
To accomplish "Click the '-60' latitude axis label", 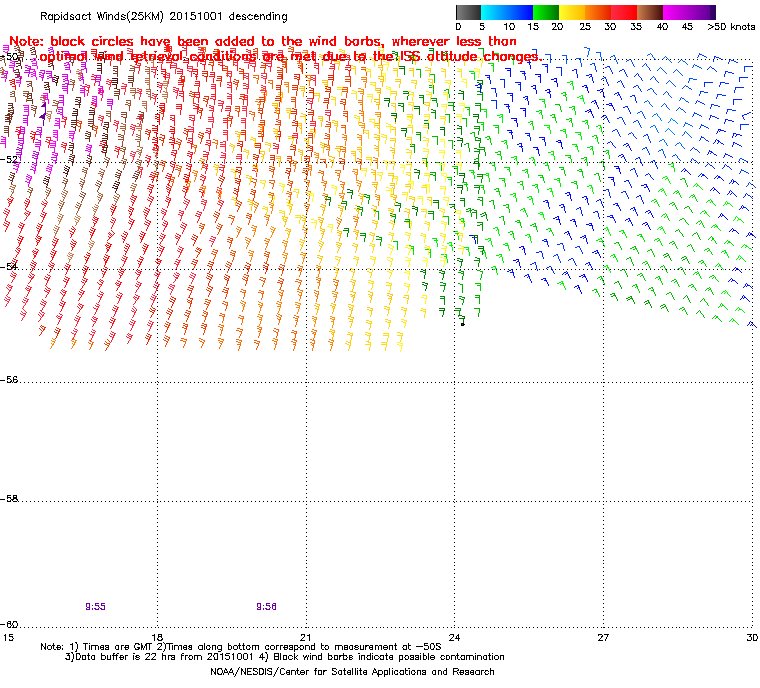I will 9,624.
